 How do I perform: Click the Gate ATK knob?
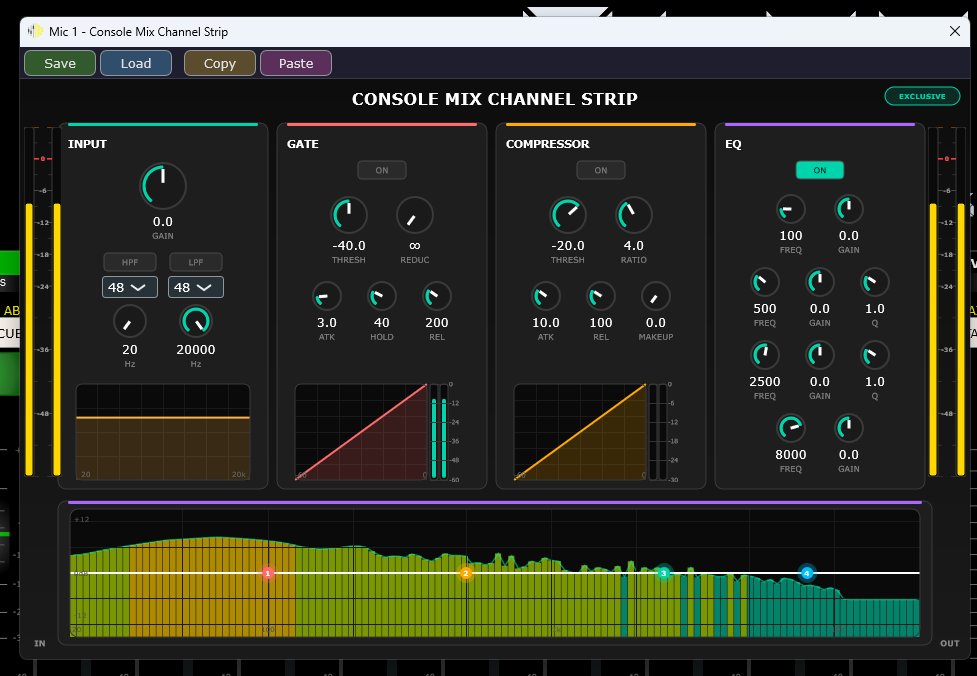[x=326, y=296]
